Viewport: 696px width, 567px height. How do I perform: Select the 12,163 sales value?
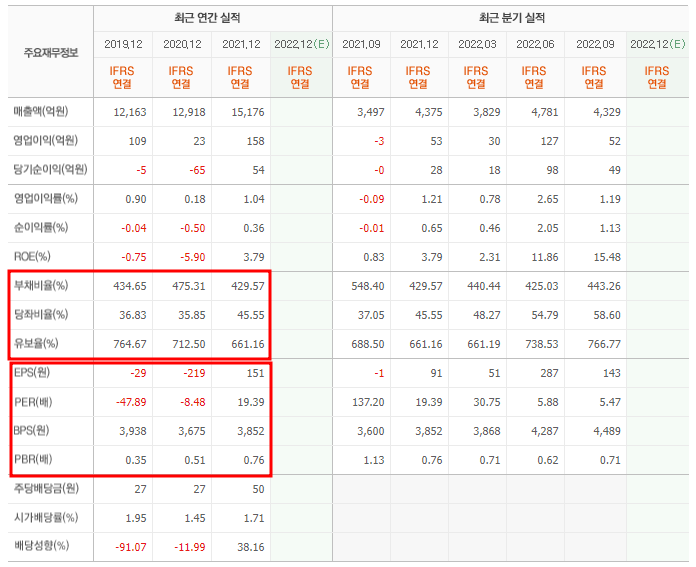[x=130, y=112]
